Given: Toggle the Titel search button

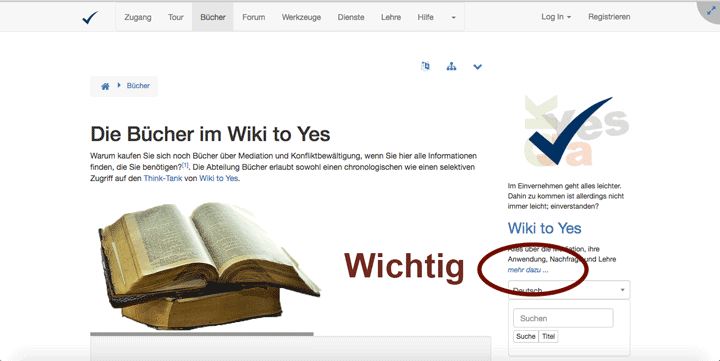Looking at the screenshot, I should point(548,336).
